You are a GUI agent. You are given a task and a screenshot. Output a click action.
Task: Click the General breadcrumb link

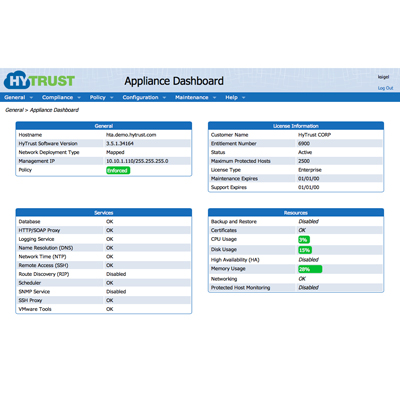click(x=14, y=110)
